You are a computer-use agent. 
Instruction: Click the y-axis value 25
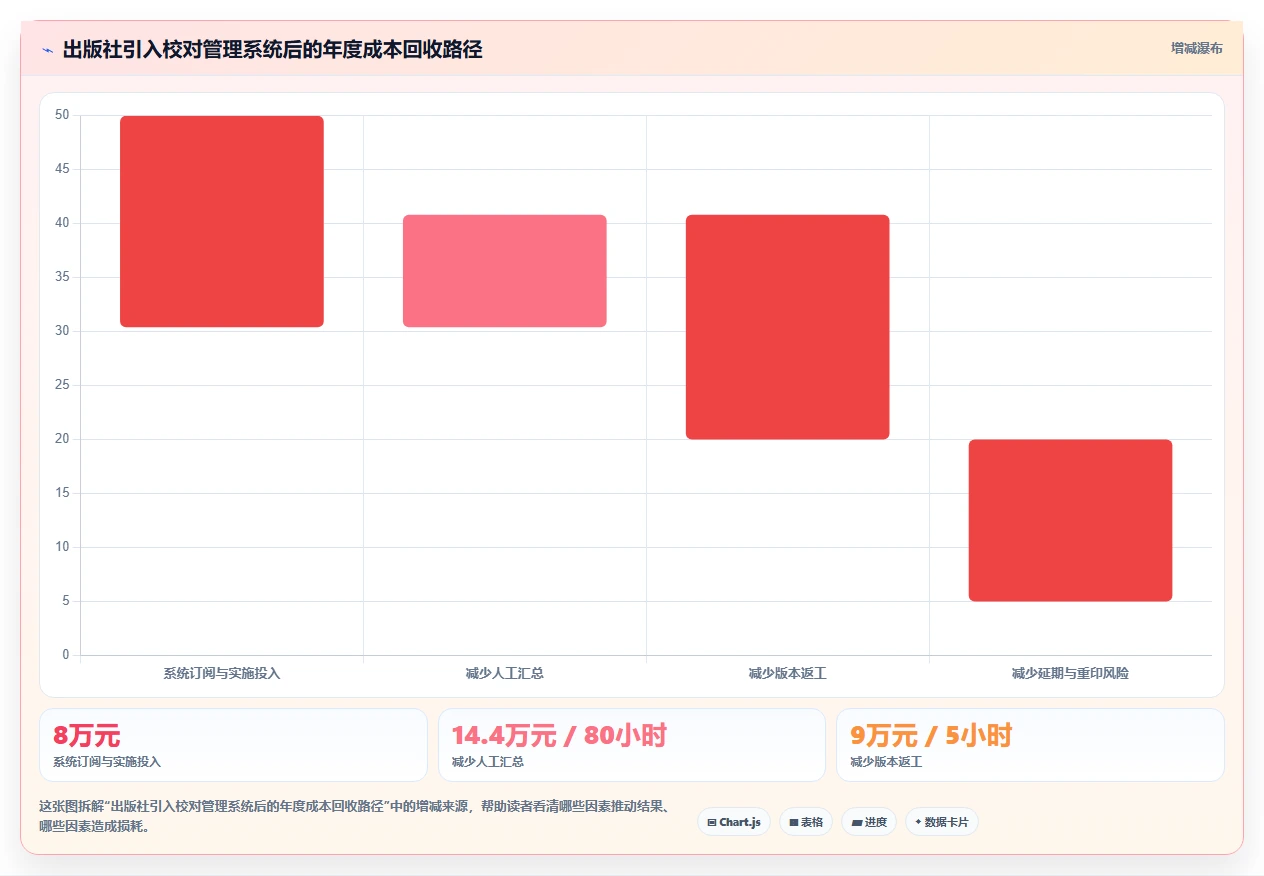tap(63, 385)
